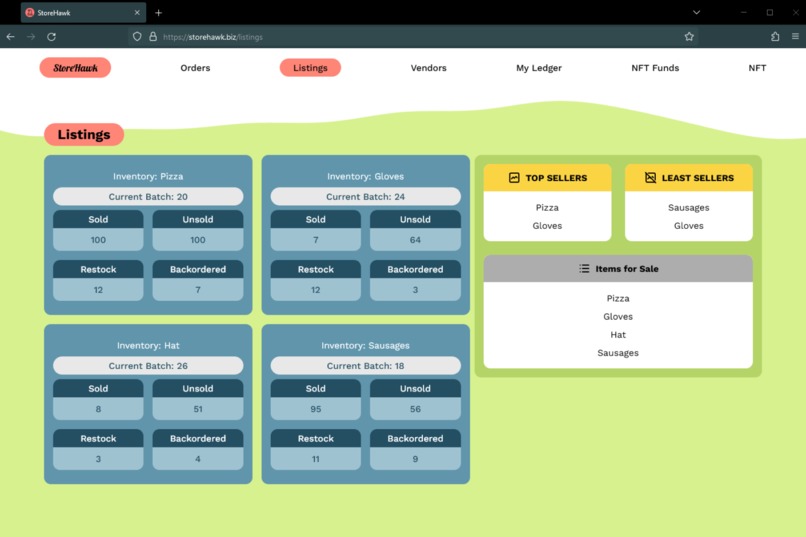Click Hat's Current Batch: 26 pill
This screenshot has width=806, height=537.
(x=148, y=365)
